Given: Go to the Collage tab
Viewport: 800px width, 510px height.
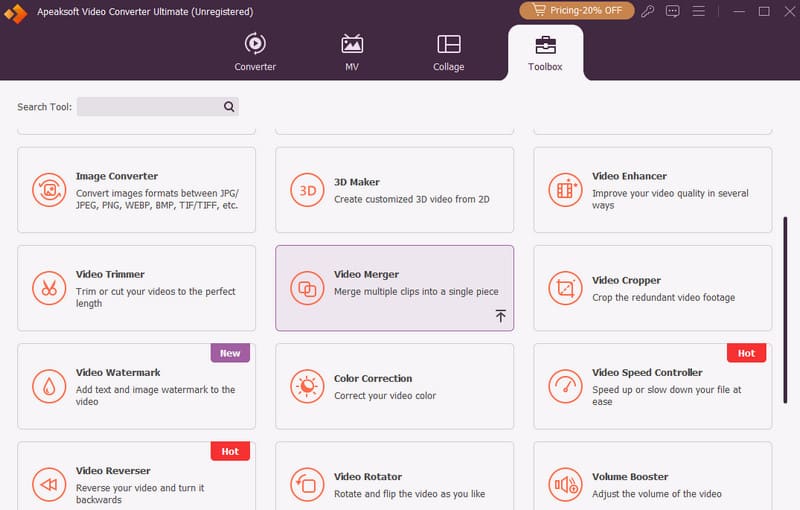Looking at the screenshot, I should 448,53.
